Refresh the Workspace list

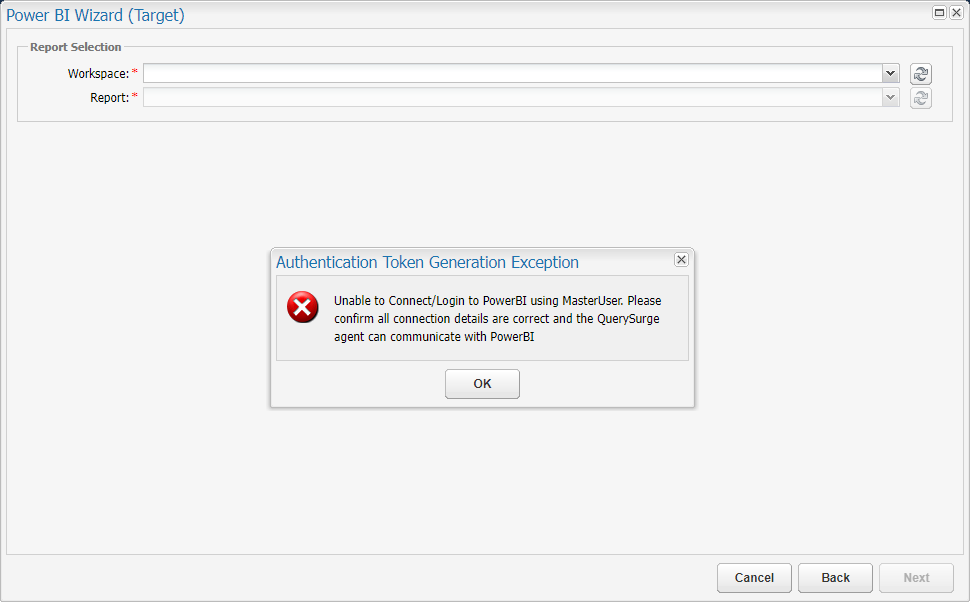(921, 74)
